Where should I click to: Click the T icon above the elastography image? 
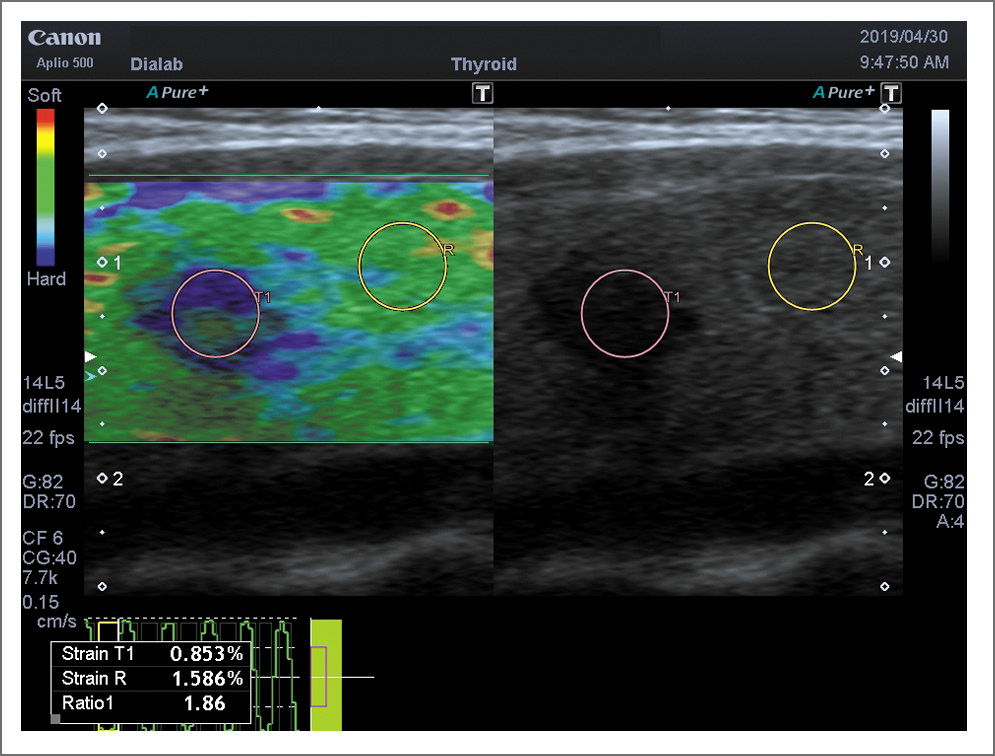[483, 93]
